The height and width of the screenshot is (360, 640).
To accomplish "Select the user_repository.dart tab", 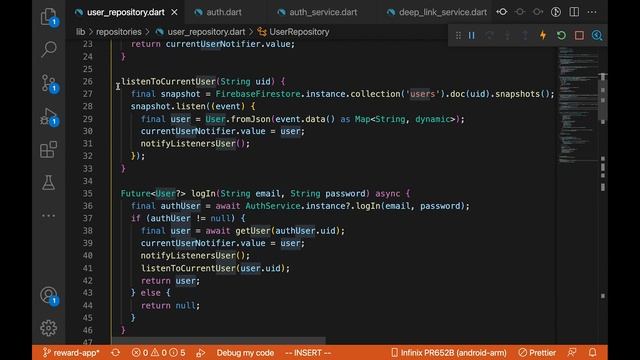I will (x=126, y=12).
